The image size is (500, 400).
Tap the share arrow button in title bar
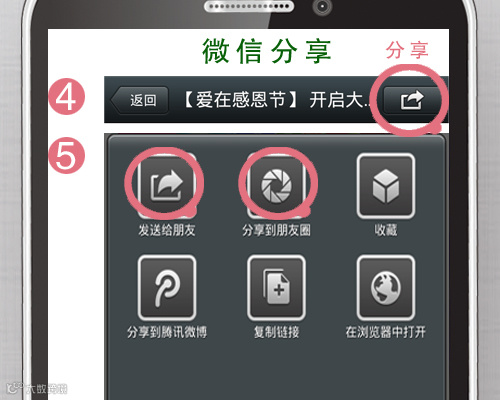[412, 100]
